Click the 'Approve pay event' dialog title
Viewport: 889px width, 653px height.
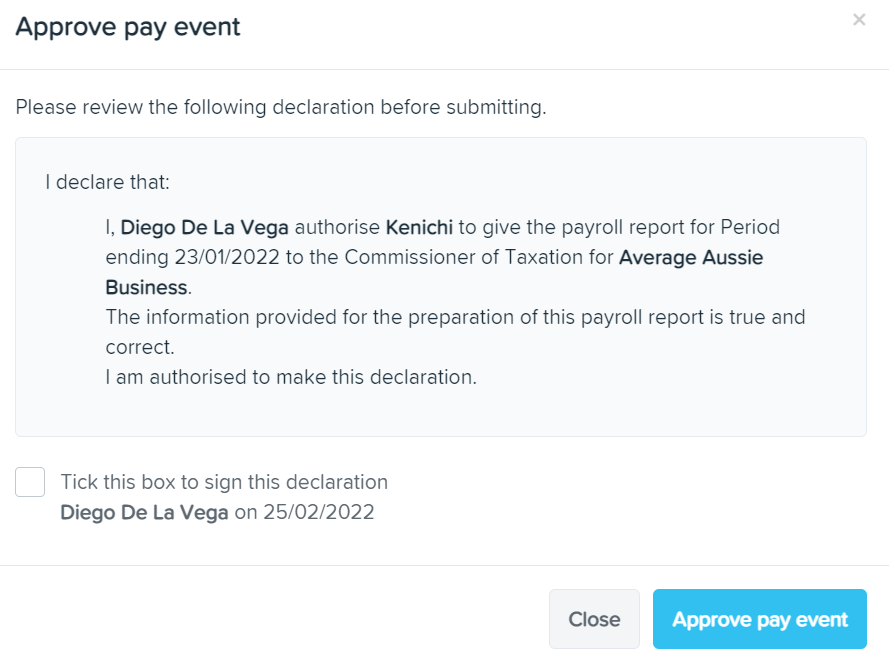coord(128,27)
